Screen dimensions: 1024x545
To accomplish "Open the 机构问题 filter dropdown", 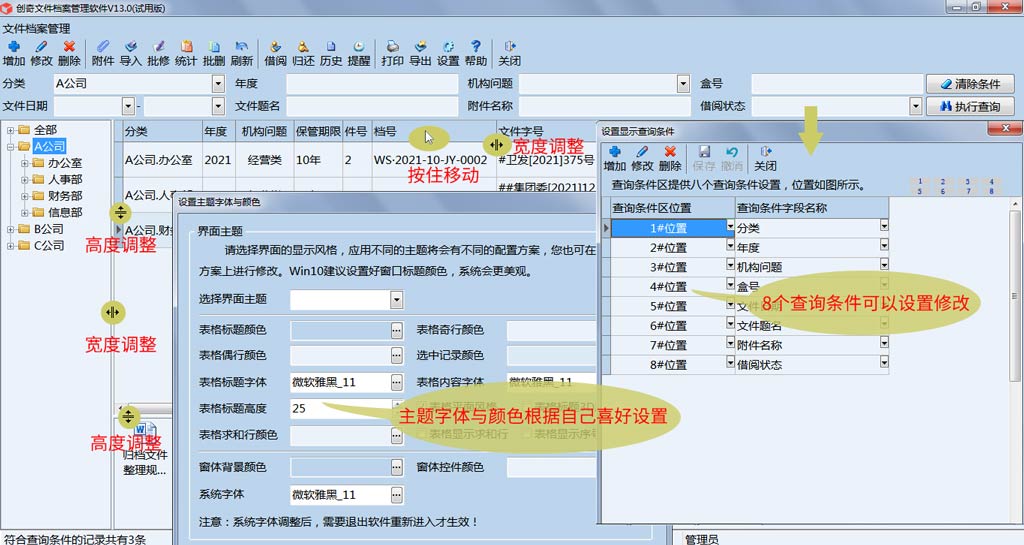I will [x=683, y=84].
